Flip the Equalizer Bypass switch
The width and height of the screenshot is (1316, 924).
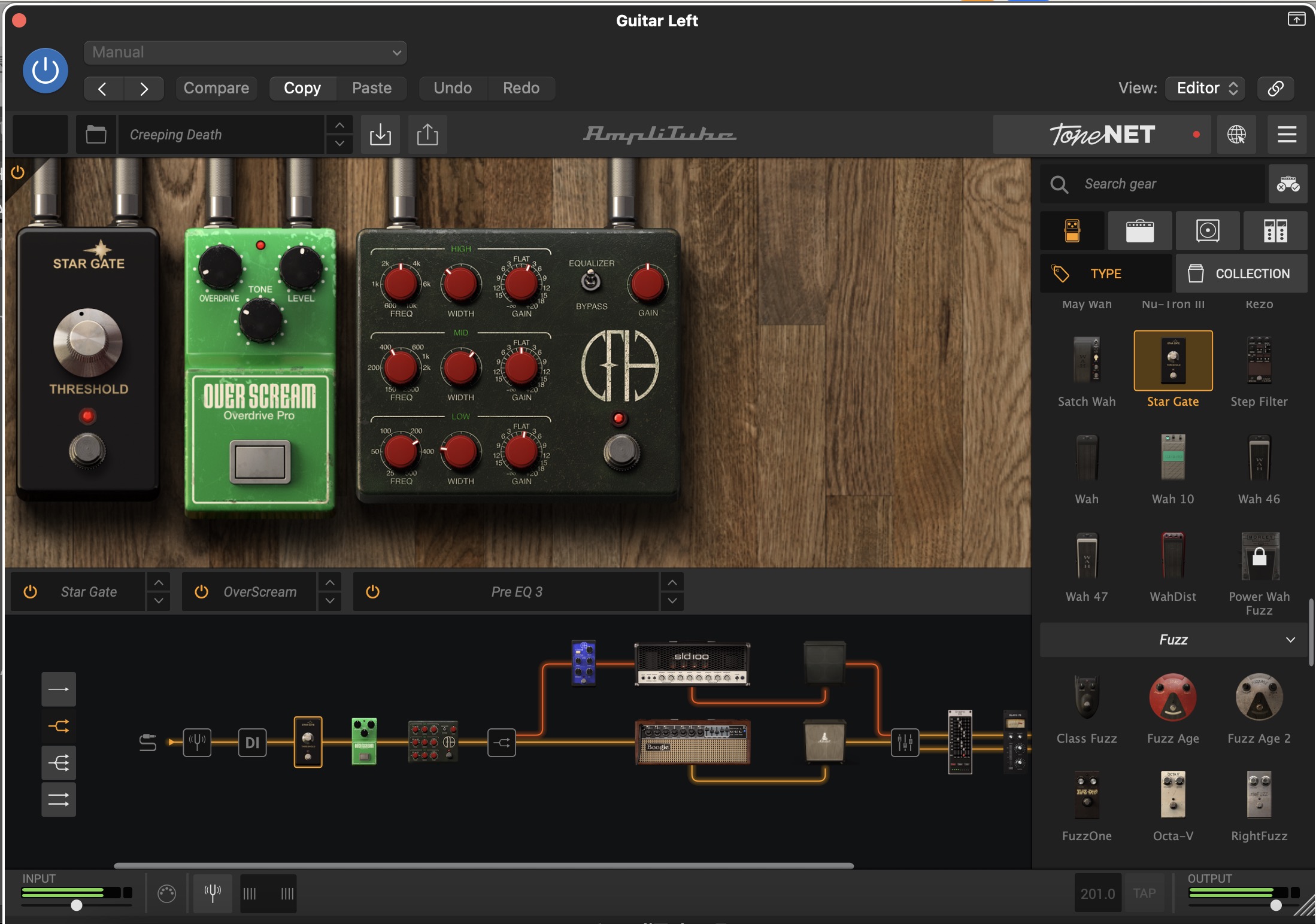[x=591, y=281]
